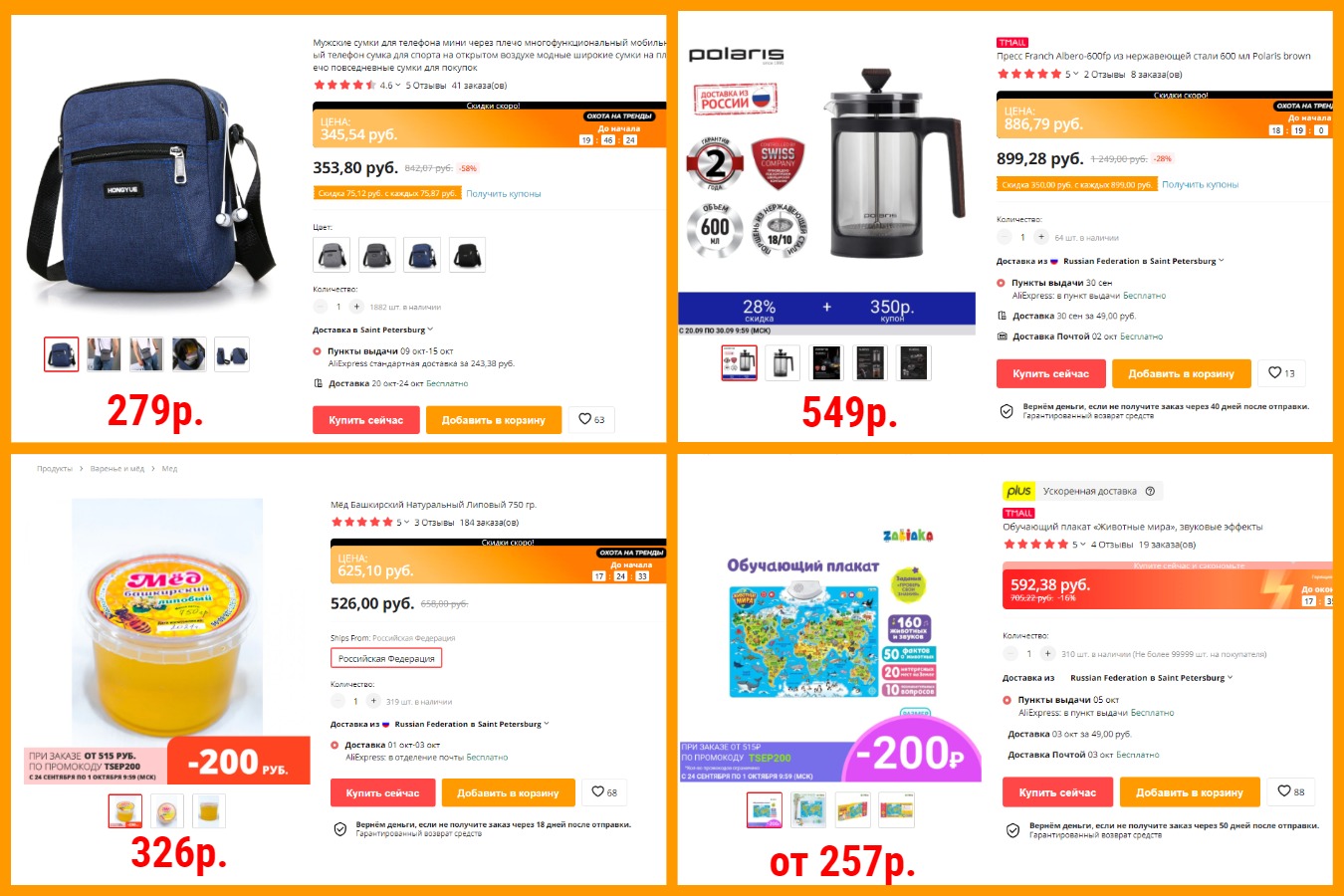
Task: Click the heart wishlist icon showing 63
Action: pyautogui.click(x=592, y=420)
